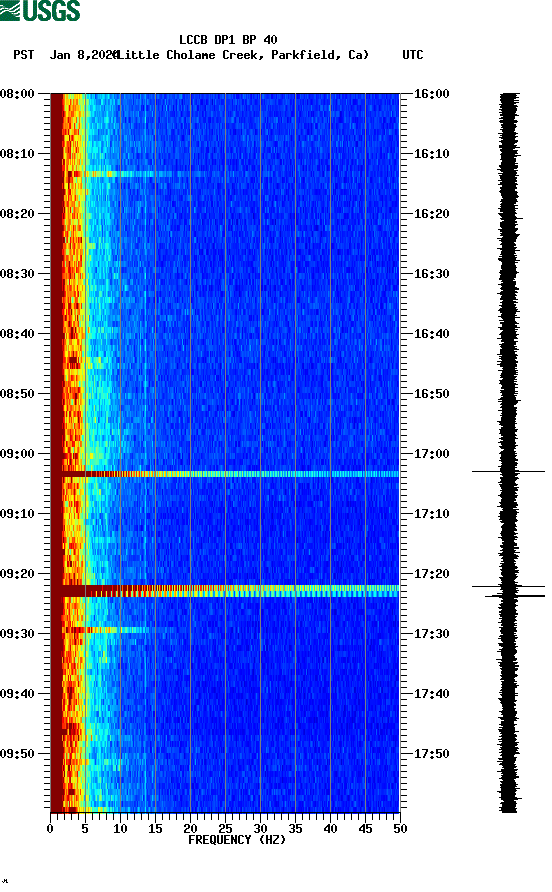The height and width of the screenshot is (892, 552).
Task: Click the 17:00 UTC time label
Action: coord(431,454)
